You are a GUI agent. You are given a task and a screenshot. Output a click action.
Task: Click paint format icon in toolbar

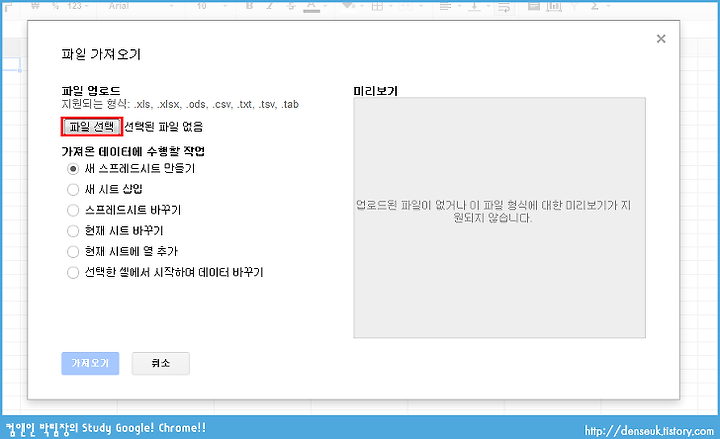8,6
